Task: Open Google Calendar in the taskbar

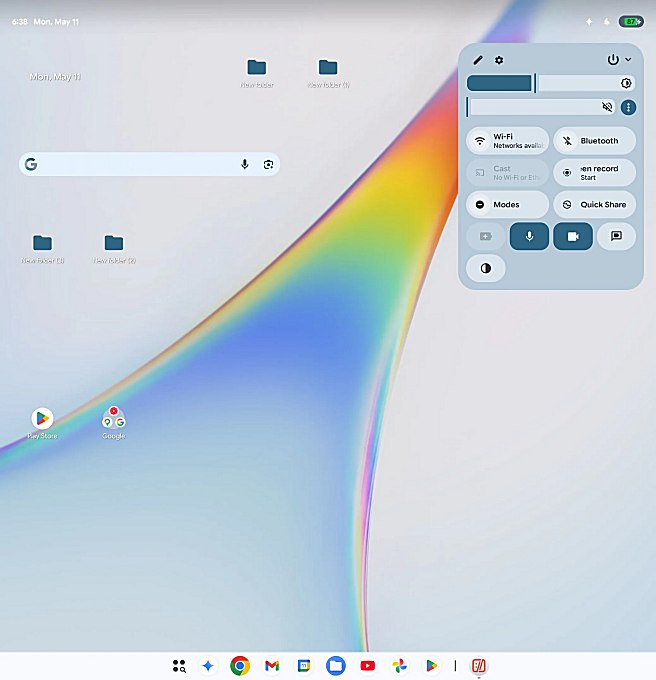Action: [x=304, y=665]
